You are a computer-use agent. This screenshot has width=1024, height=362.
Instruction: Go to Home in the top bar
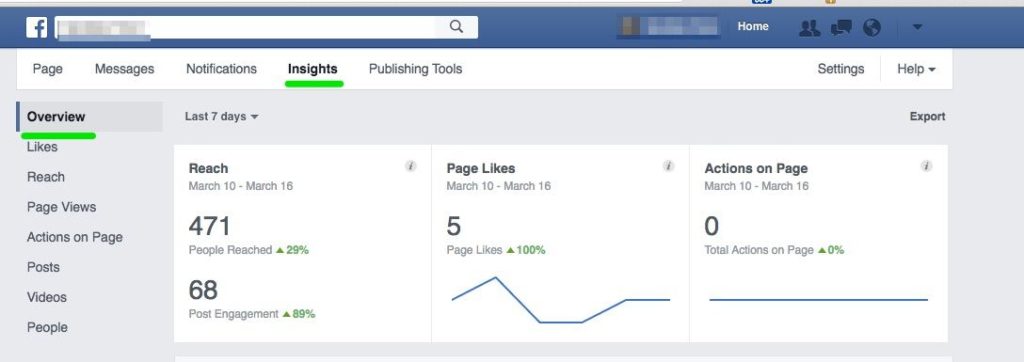[x=753, y=27]
